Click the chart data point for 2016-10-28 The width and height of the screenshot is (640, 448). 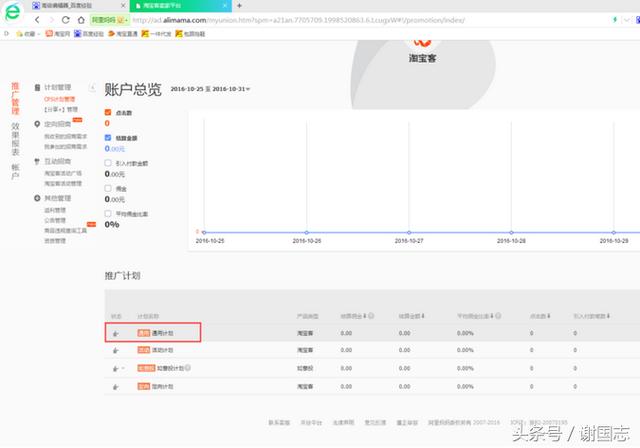pos(511,232)
